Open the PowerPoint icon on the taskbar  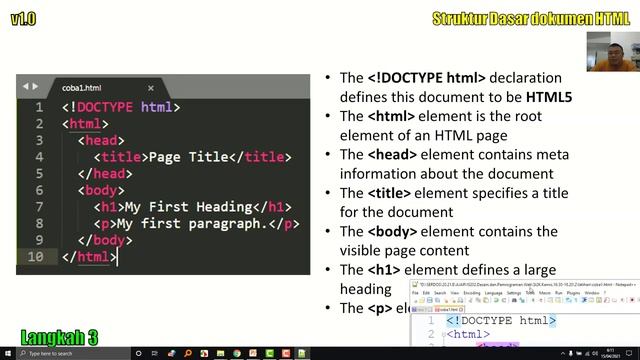click(x=253, y=353)
